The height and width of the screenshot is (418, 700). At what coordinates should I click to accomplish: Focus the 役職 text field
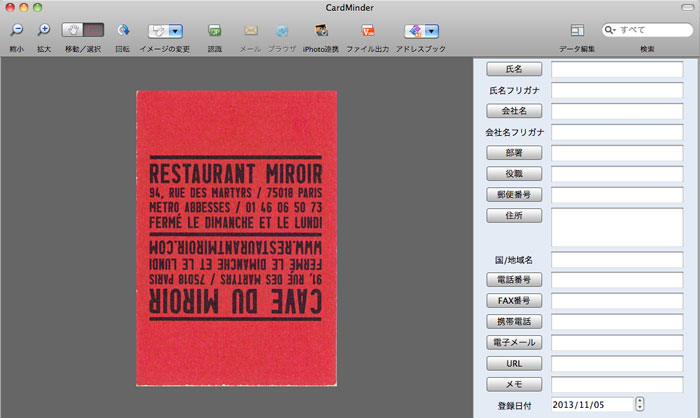pos(617,174)
